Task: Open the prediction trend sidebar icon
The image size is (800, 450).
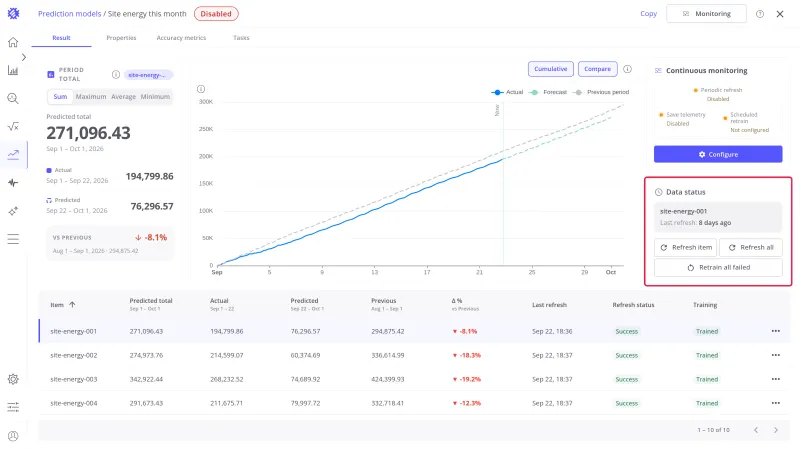Action: point(13,154)
